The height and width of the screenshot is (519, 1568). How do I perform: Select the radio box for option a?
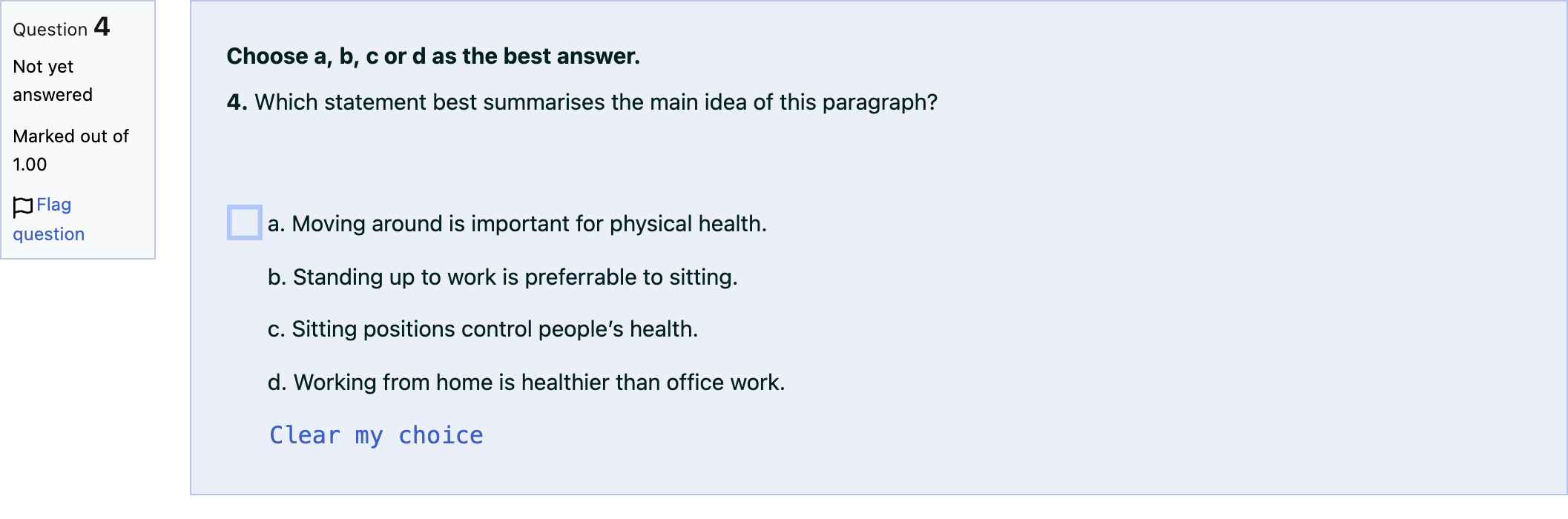(x=245, y=222)
